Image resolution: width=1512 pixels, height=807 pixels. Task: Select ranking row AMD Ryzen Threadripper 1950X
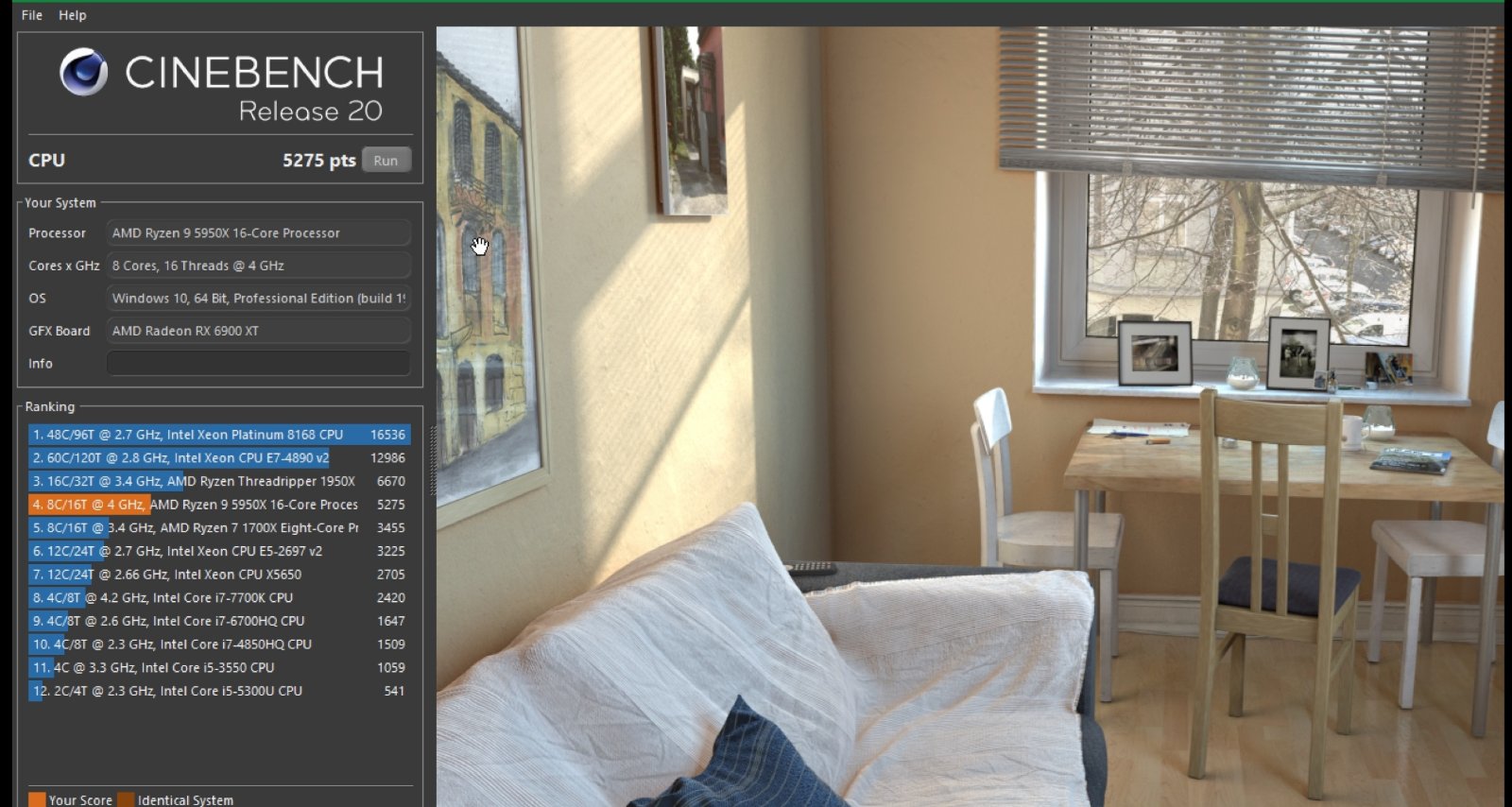pyautogui.click(x=219, y=481)
